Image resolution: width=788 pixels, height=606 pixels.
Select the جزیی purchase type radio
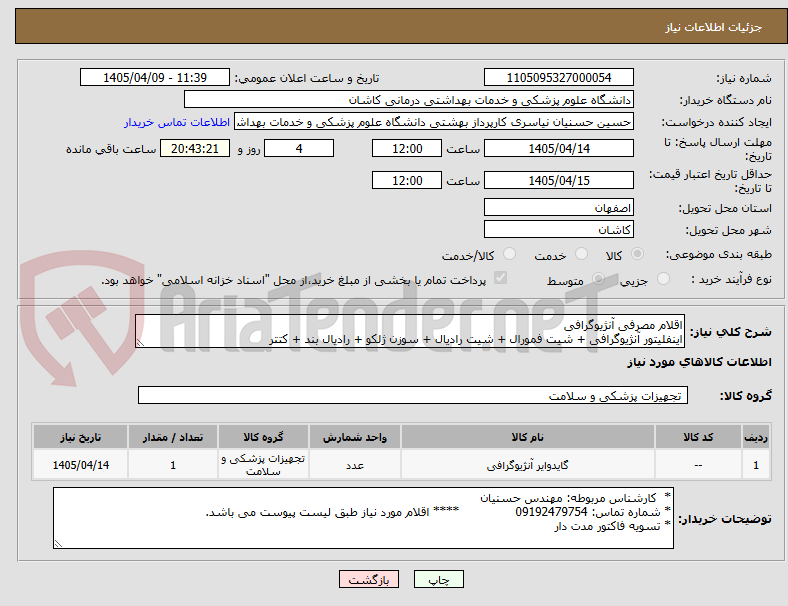click(663, 278)
